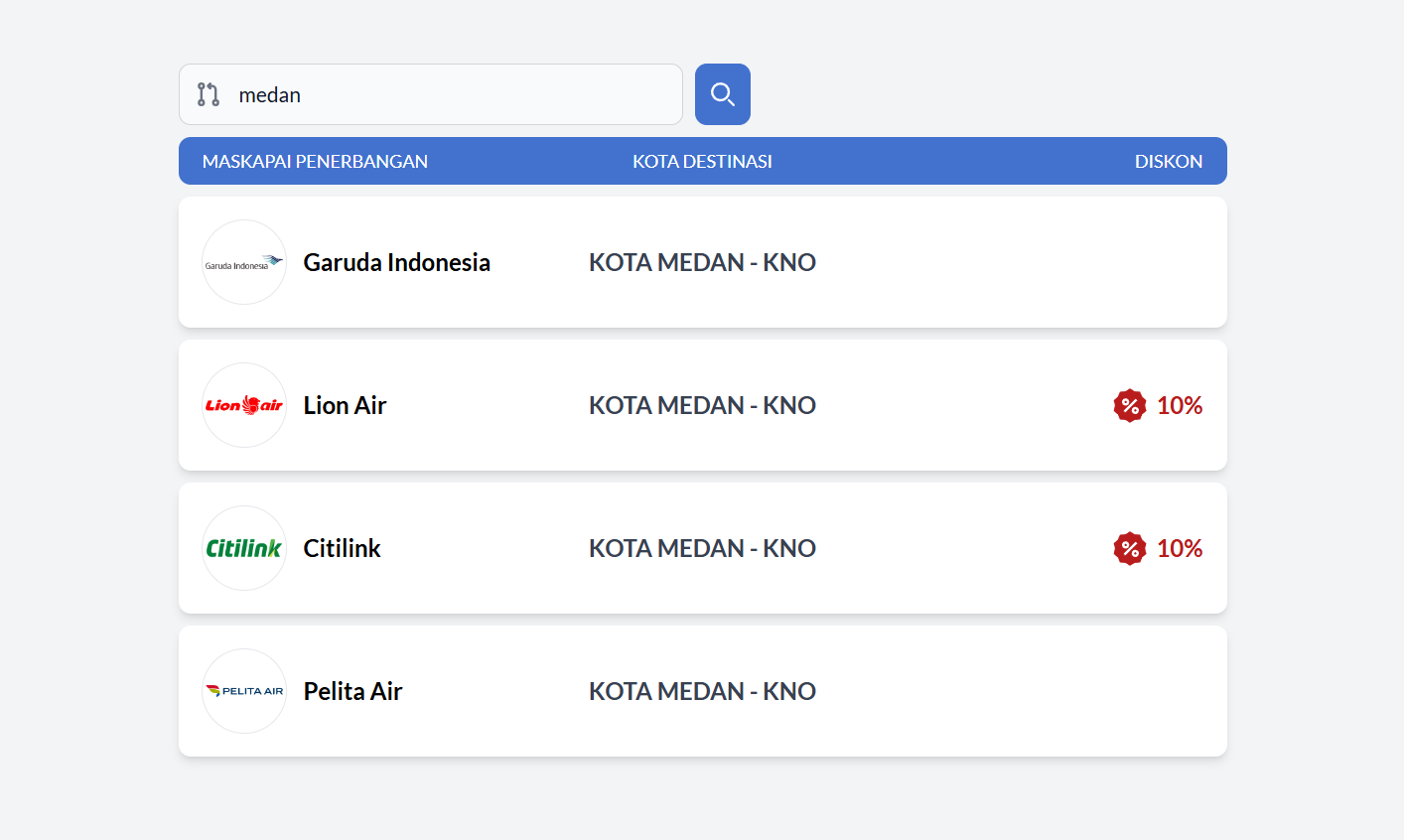Click the MASKAPAI PENERBANGAN column header
The image size is (1404, 840).
(316, 161)
